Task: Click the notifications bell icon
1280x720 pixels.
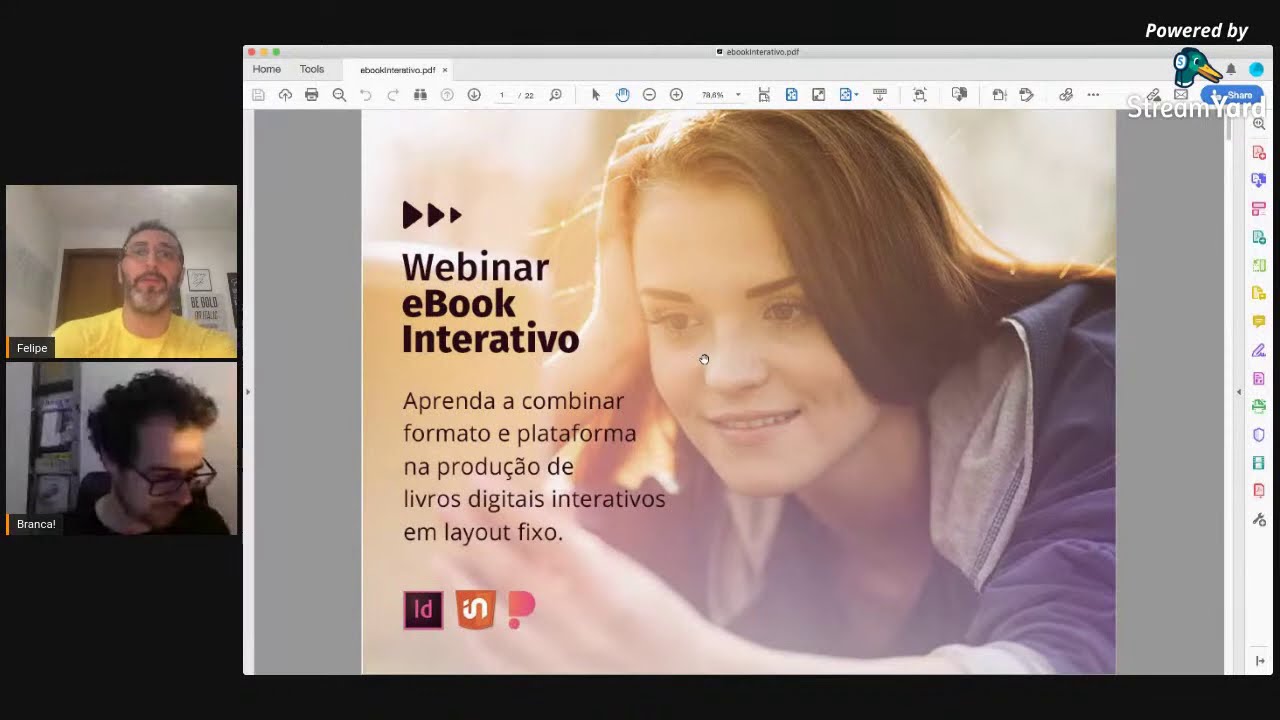Action: pos(1231,69)
